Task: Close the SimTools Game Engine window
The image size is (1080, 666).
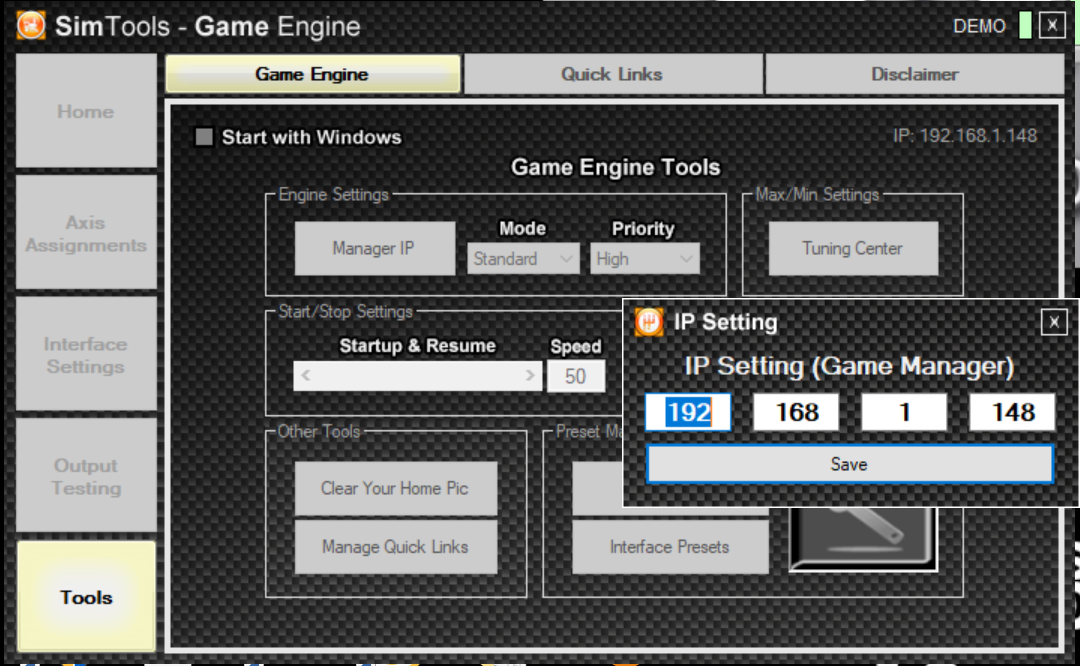Action: pyautogui.click(x=1052, y=25)
